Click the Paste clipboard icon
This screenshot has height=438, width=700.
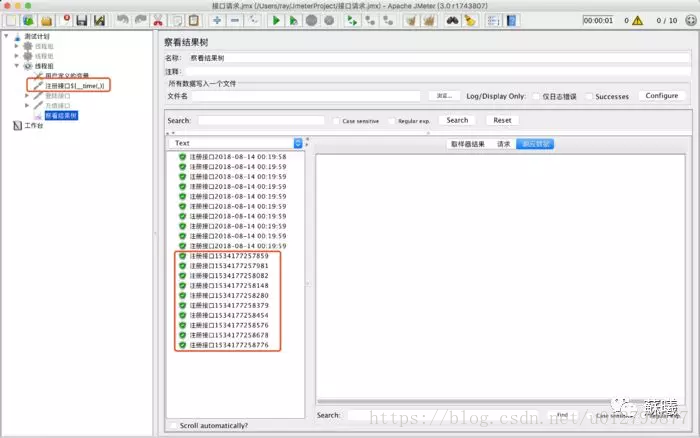194,21
